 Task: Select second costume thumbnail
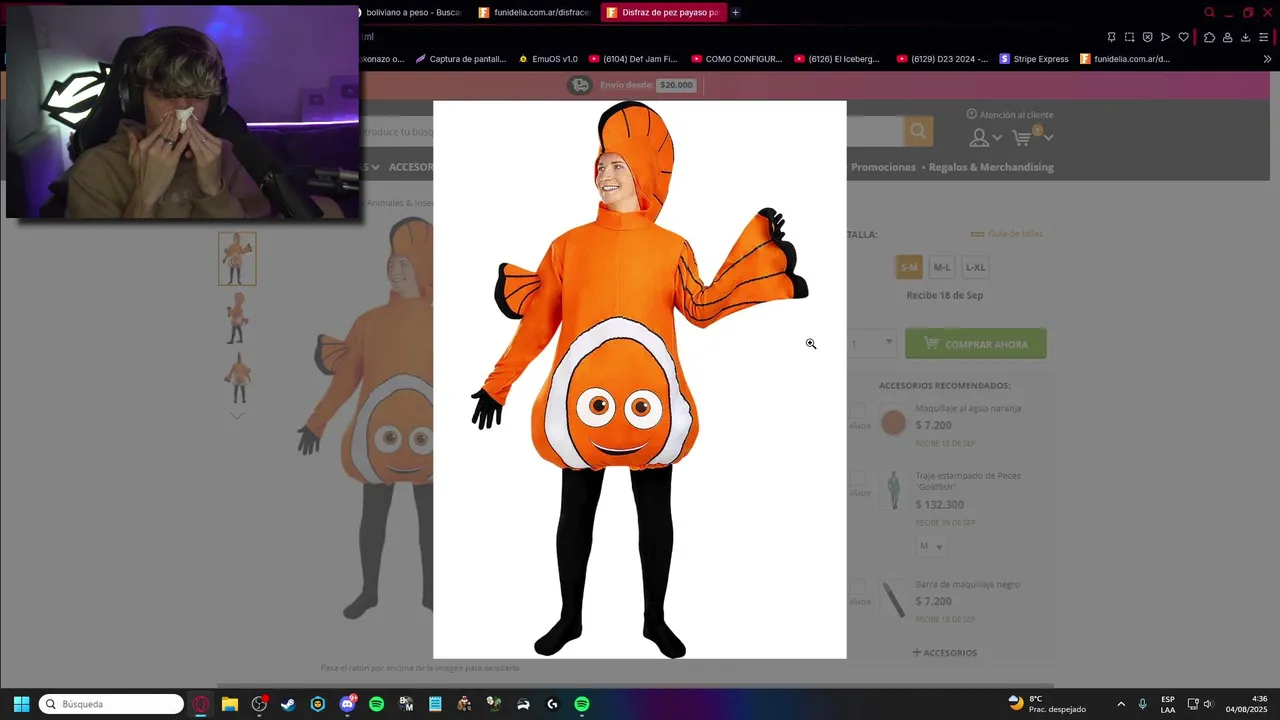(237, 318)
